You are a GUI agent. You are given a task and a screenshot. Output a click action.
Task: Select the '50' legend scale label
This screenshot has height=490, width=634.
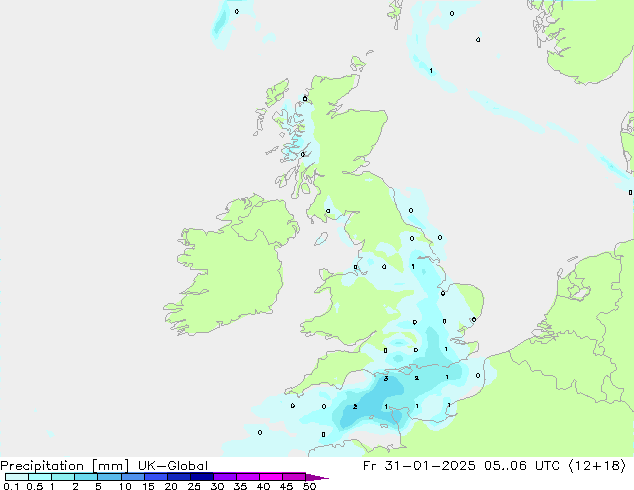tap(309, 486)
